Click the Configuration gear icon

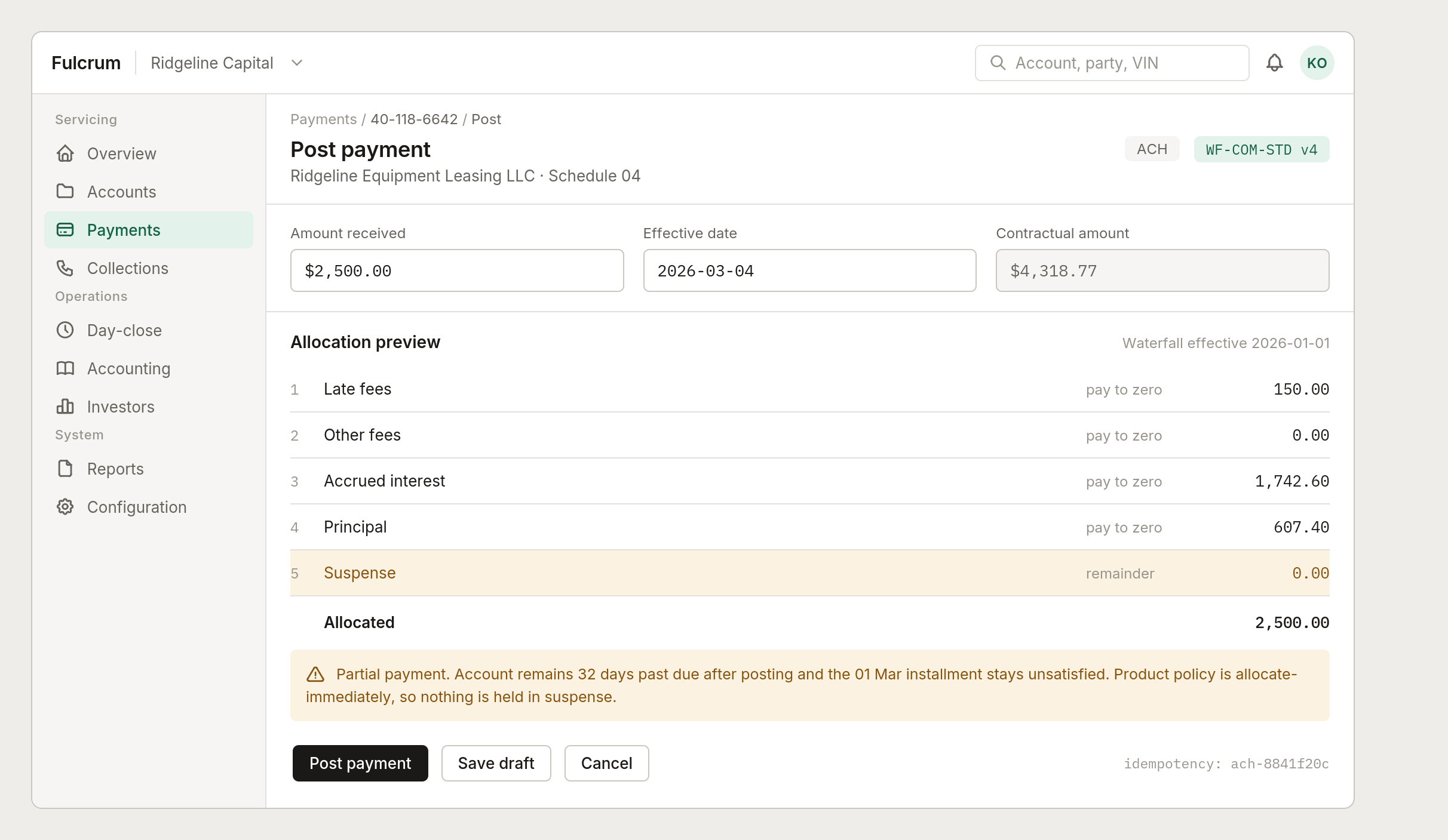pos(65,507)
